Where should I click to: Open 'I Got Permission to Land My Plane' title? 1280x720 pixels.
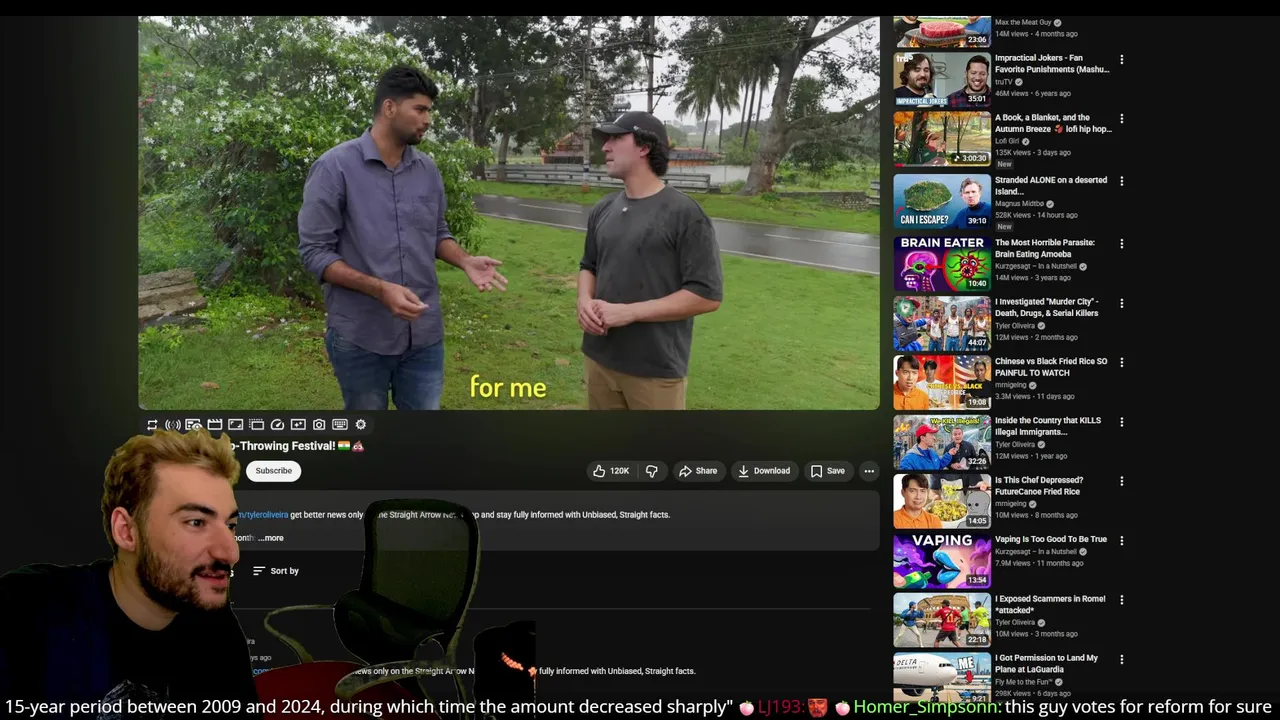(x=1046, y=664)
